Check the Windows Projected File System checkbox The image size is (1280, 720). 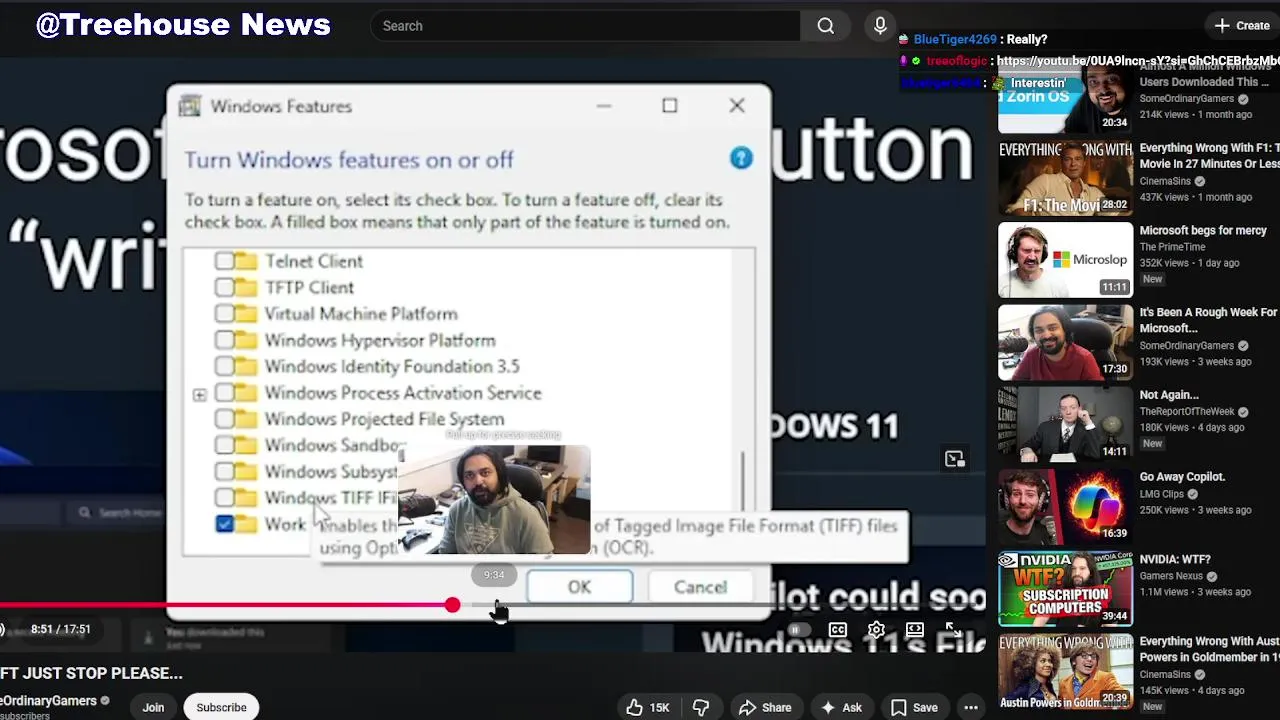click(x=224, y=419)
